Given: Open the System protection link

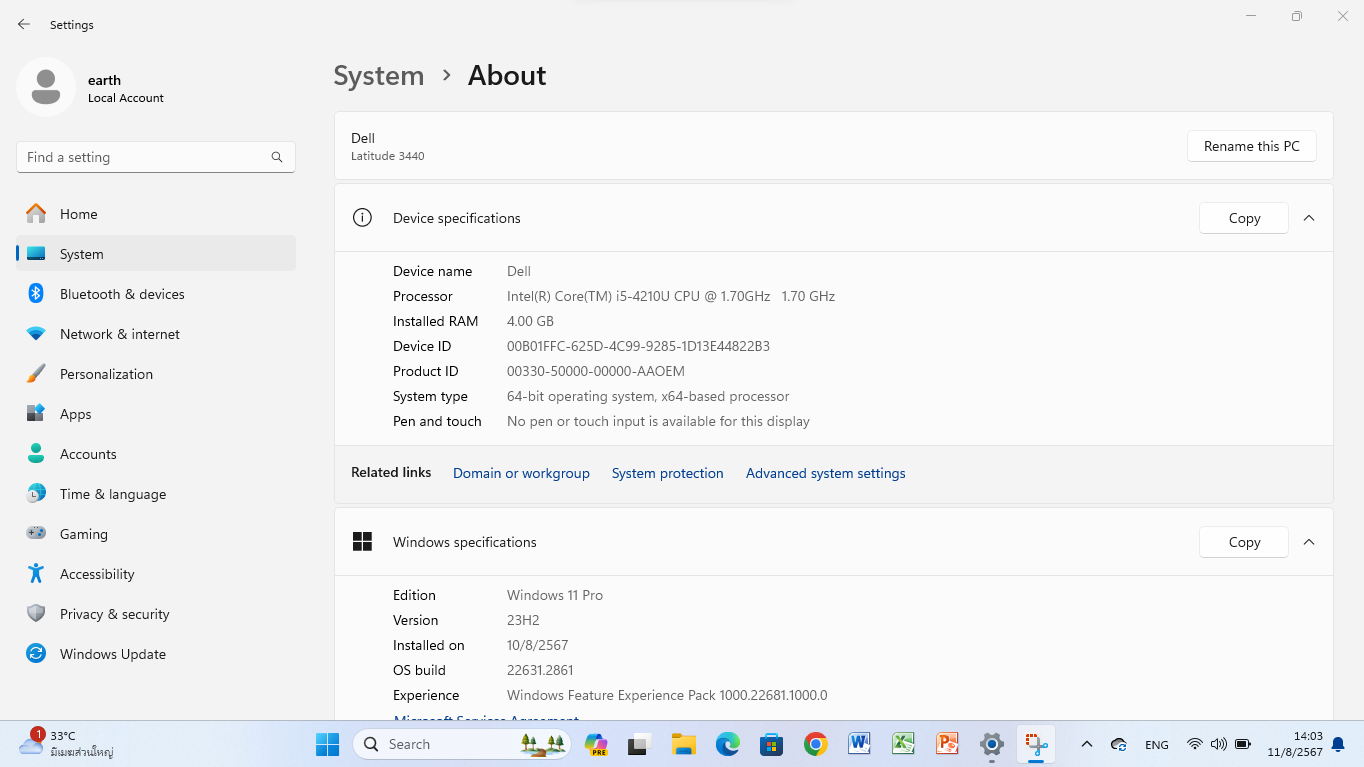Looking at the screenshot, I should 667,473.
